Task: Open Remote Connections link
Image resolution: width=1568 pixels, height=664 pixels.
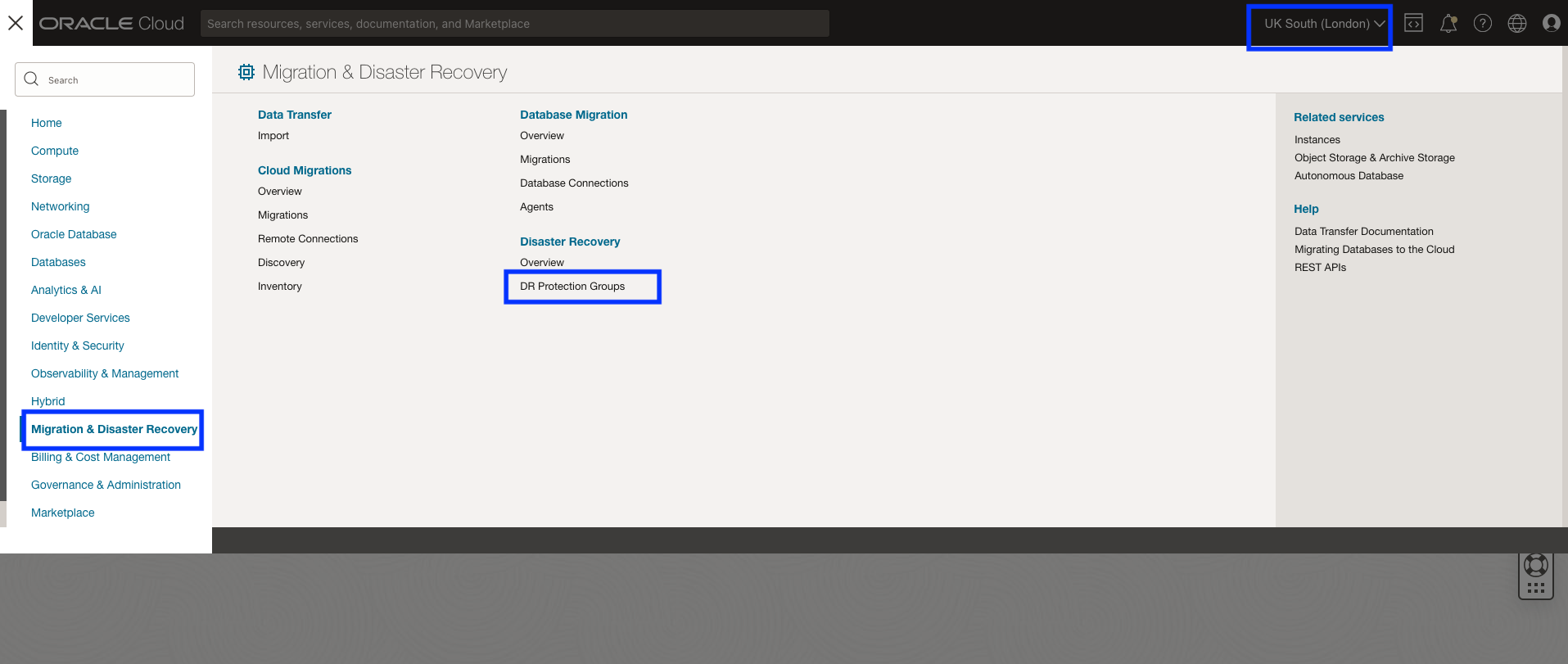Action: pos(308,239)
